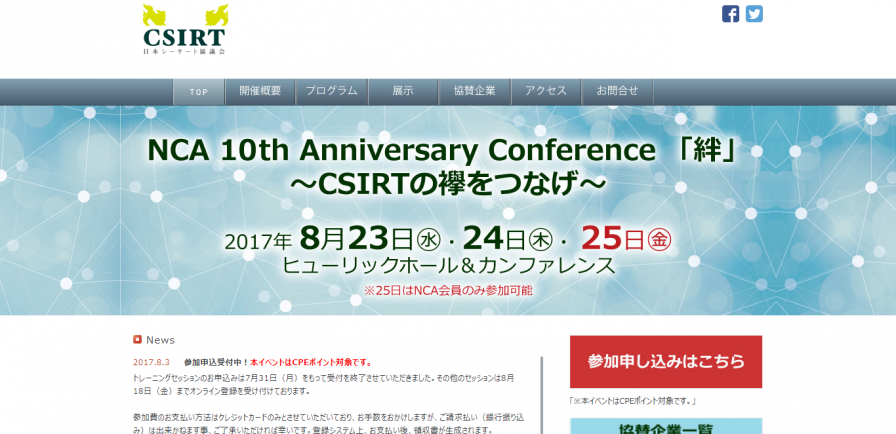Open the アクセス menu item

[x=546, y=92]
